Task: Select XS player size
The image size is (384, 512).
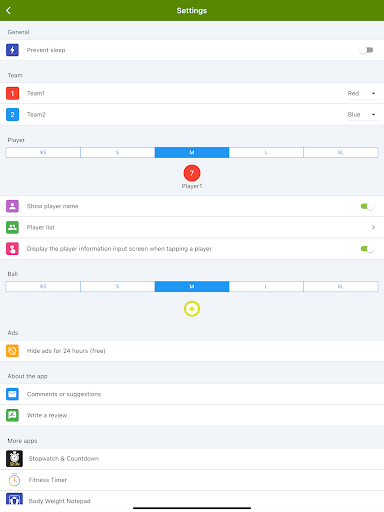Action: (43, 152)
